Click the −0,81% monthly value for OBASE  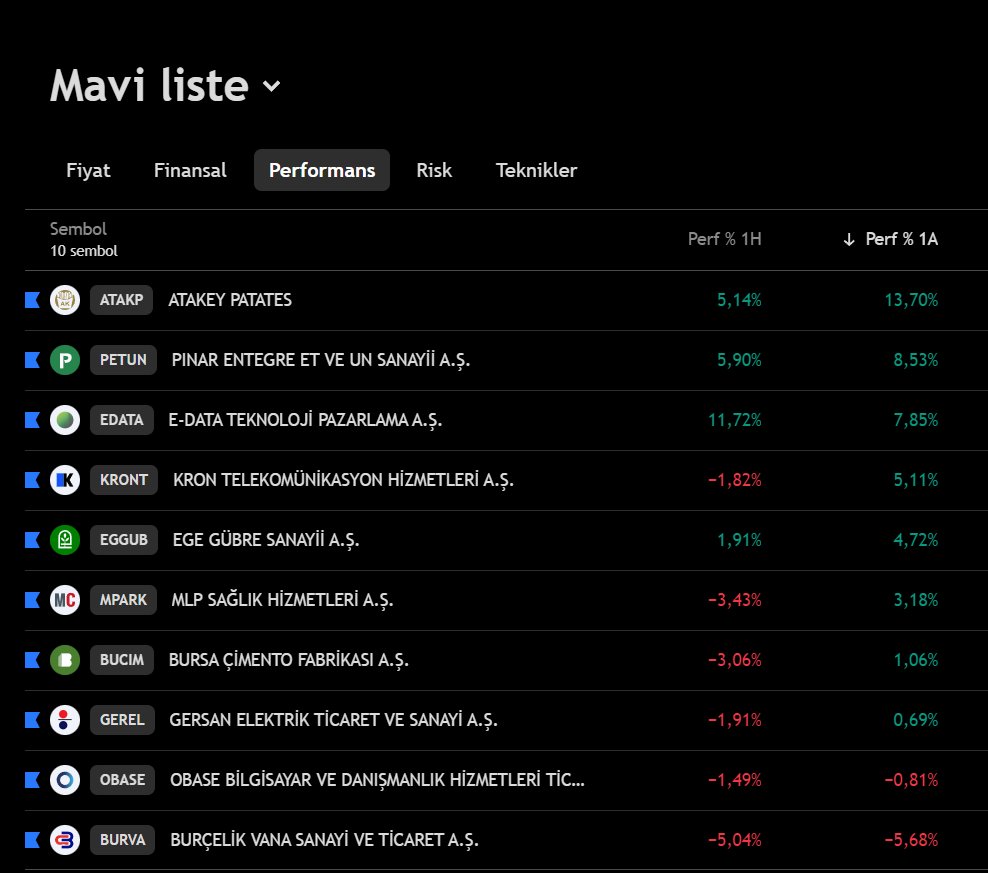pos(911,780)
